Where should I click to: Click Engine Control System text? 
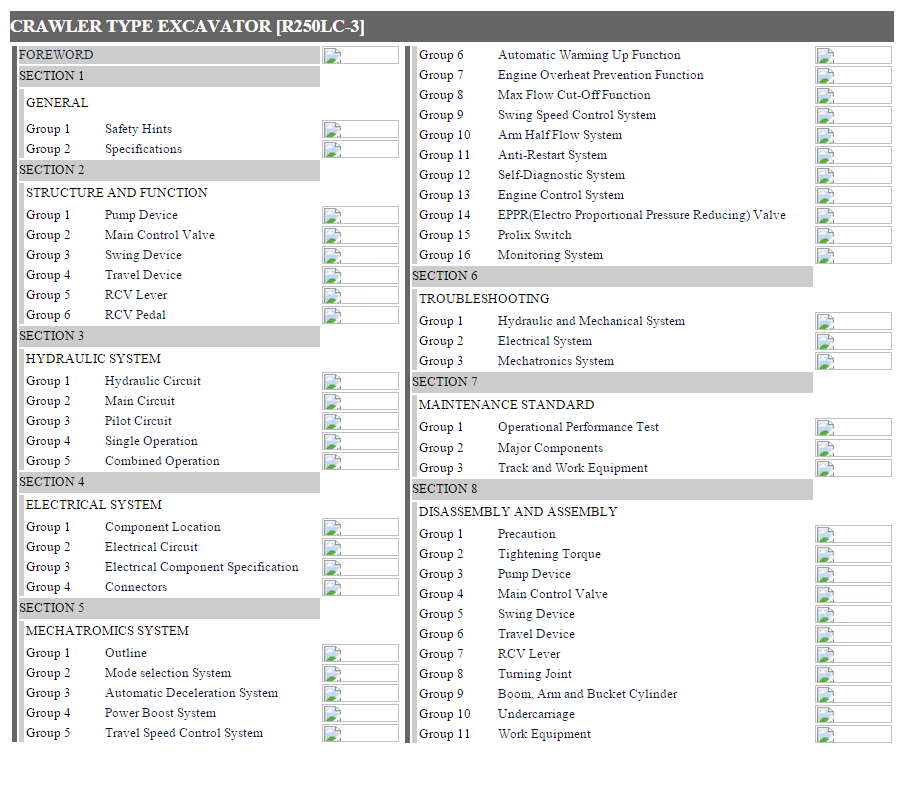(561, 195)
